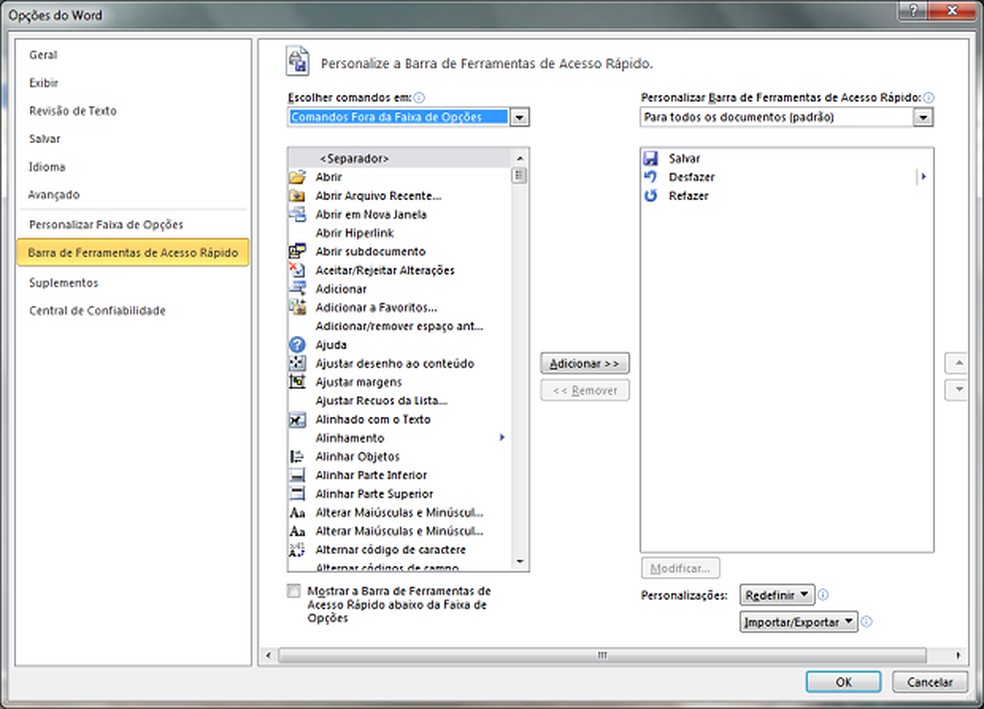
Task: Click commands list scrollbar up arrow
Action: coord(520,158)
